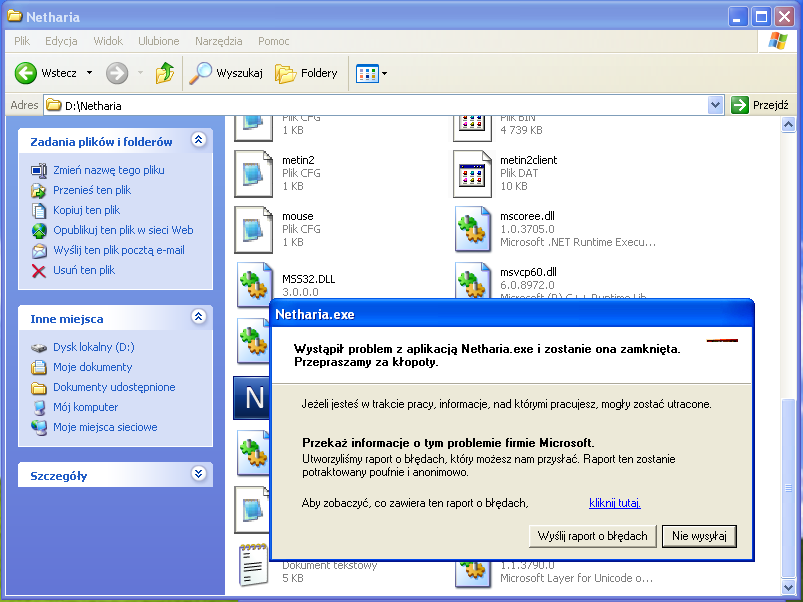Viewport: 803px width, 602px height.
Task: Click the vertical scrollbar thumb
Action: (x=788, y=488)
